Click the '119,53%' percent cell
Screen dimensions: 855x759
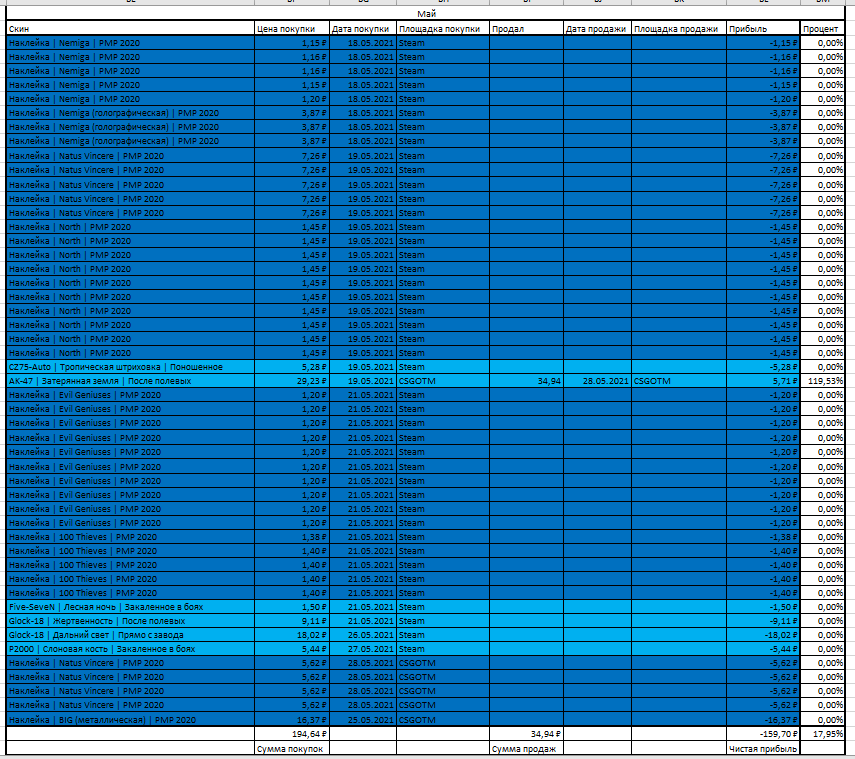[822, 381]
